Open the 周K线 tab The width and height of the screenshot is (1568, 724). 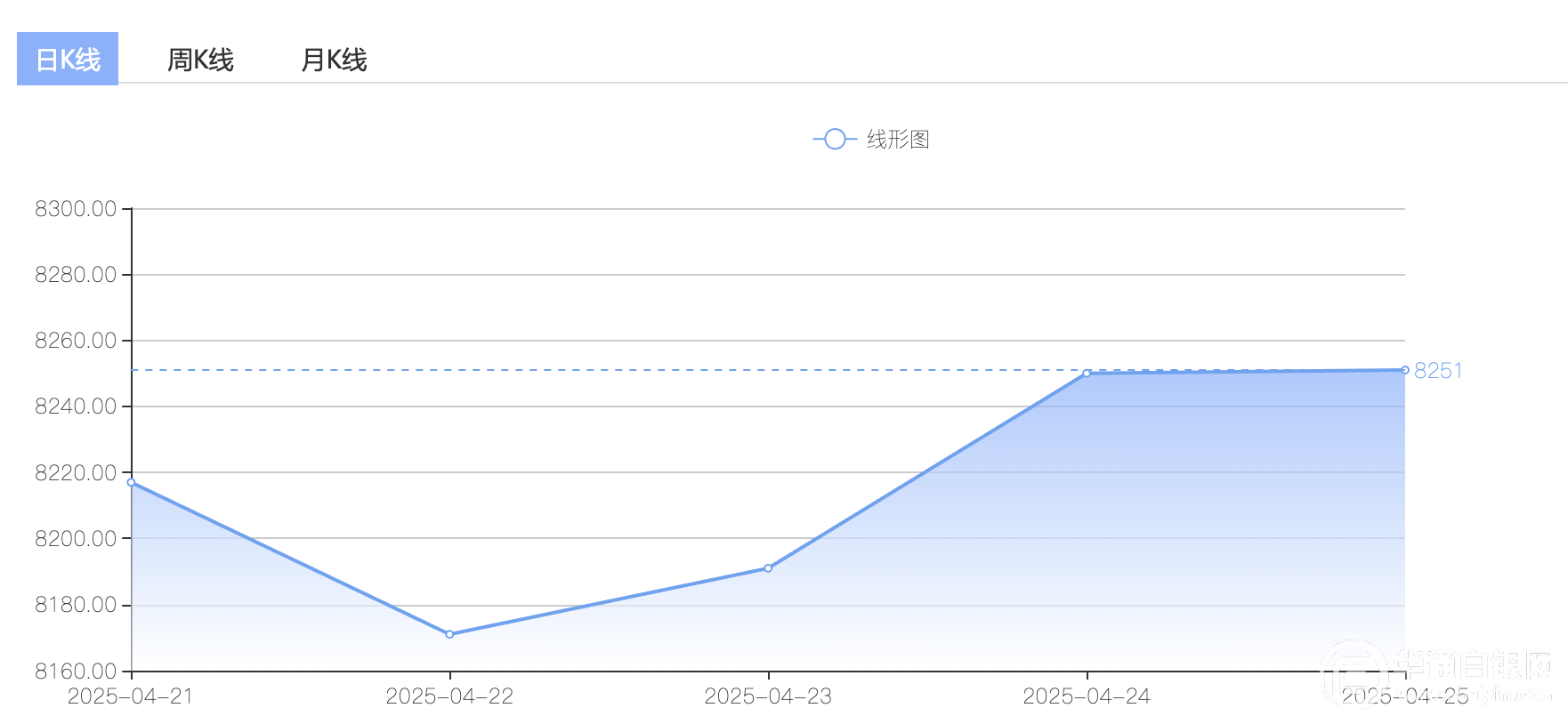(x=200, y=60)
